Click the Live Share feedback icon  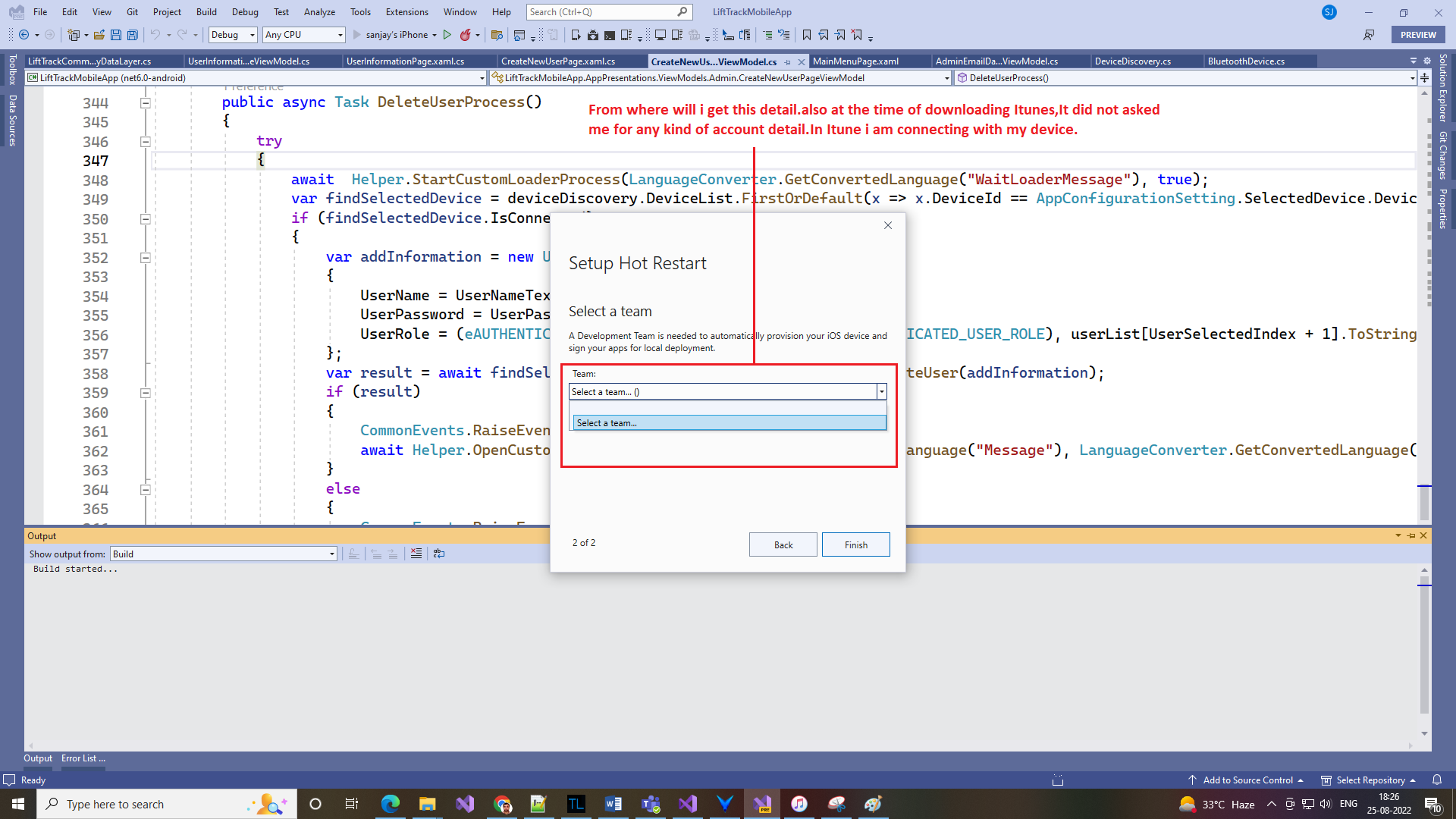click(1369, 35)
